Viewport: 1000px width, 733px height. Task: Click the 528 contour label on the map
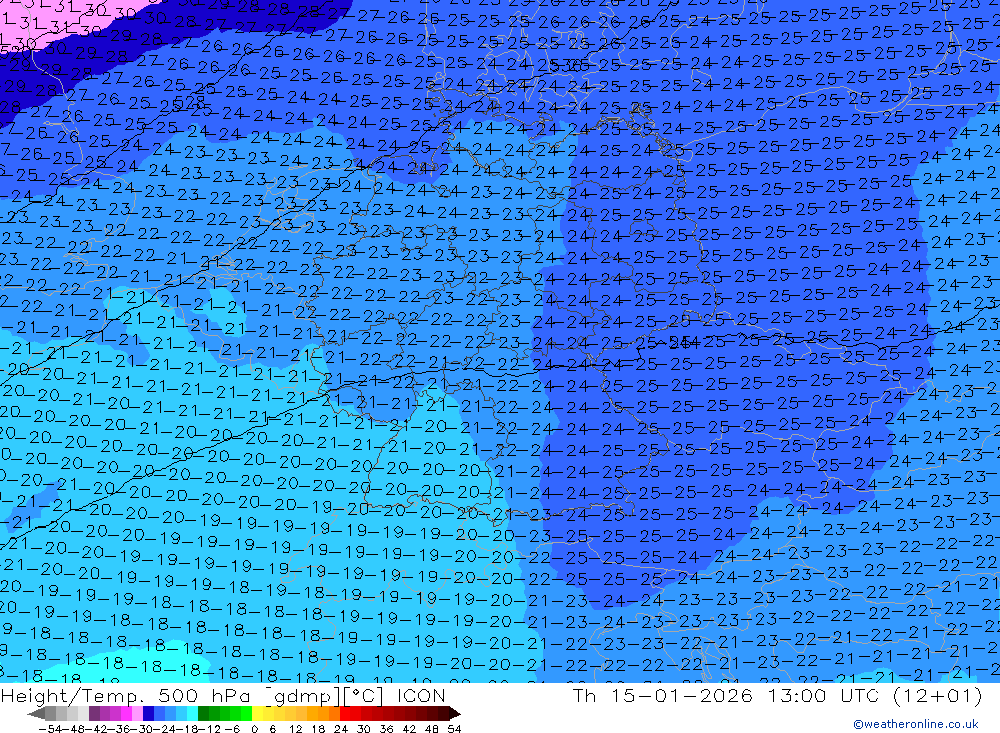[x=189, y=101]
